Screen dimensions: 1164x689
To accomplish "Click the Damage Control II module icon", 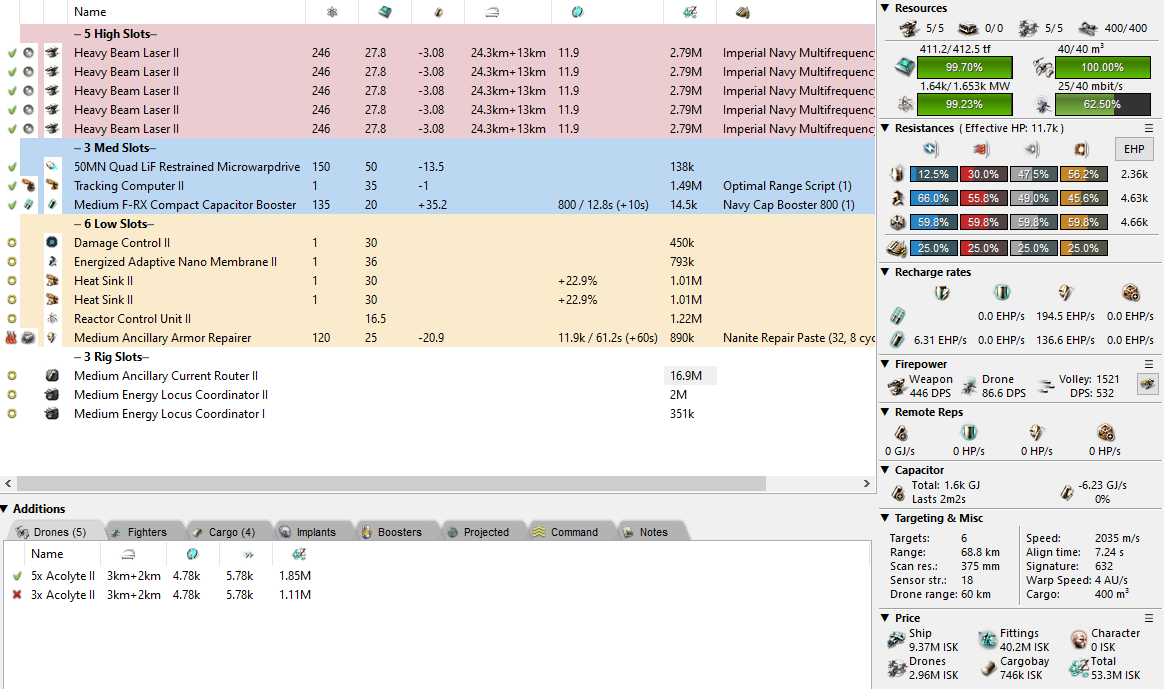I will pos(52,243).
